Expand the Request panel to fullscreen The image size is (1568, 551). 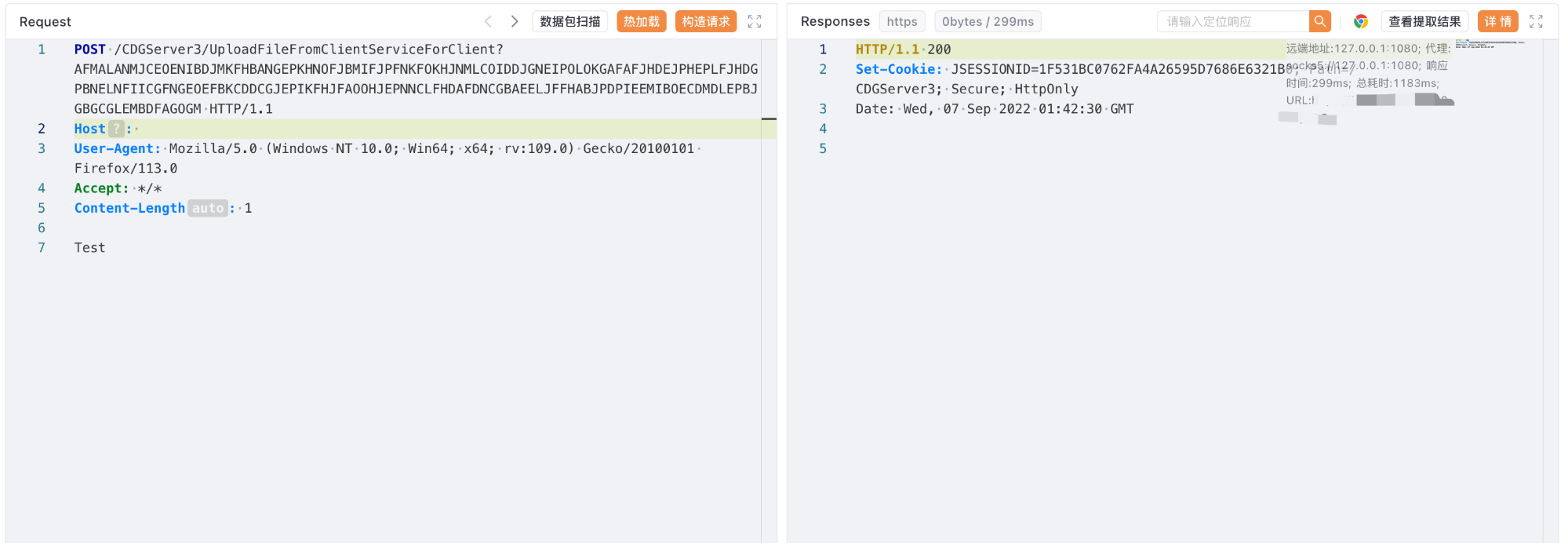click(755, 21)
